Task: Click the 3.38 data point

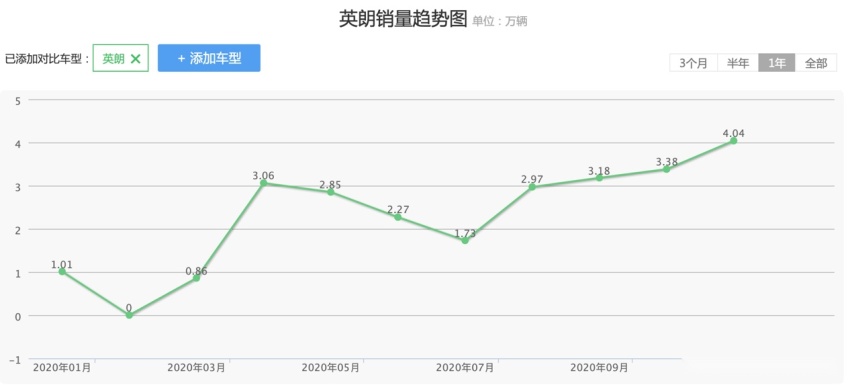Action: (x=666, y=169)
